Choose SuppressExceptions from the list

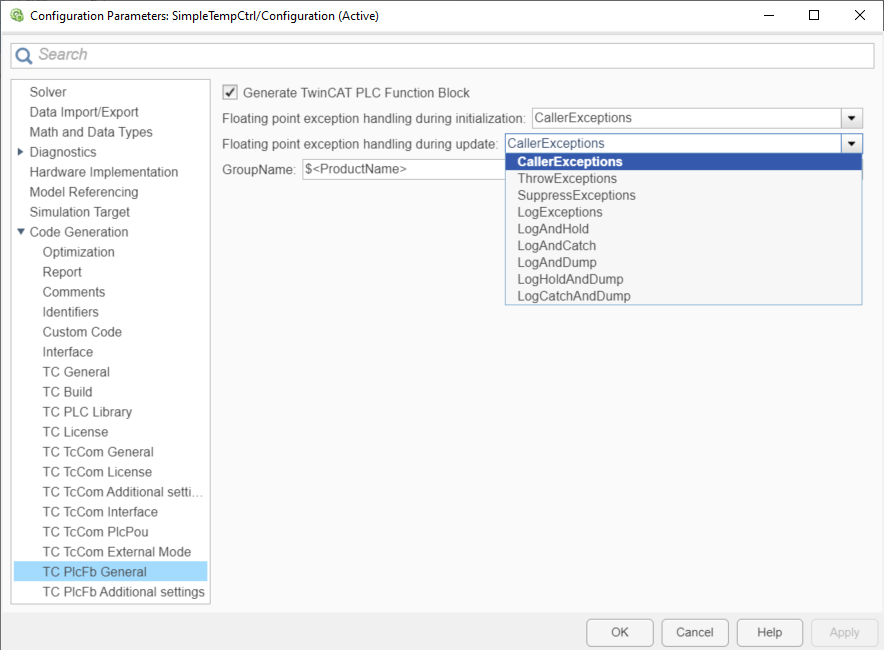pos(683,196)
